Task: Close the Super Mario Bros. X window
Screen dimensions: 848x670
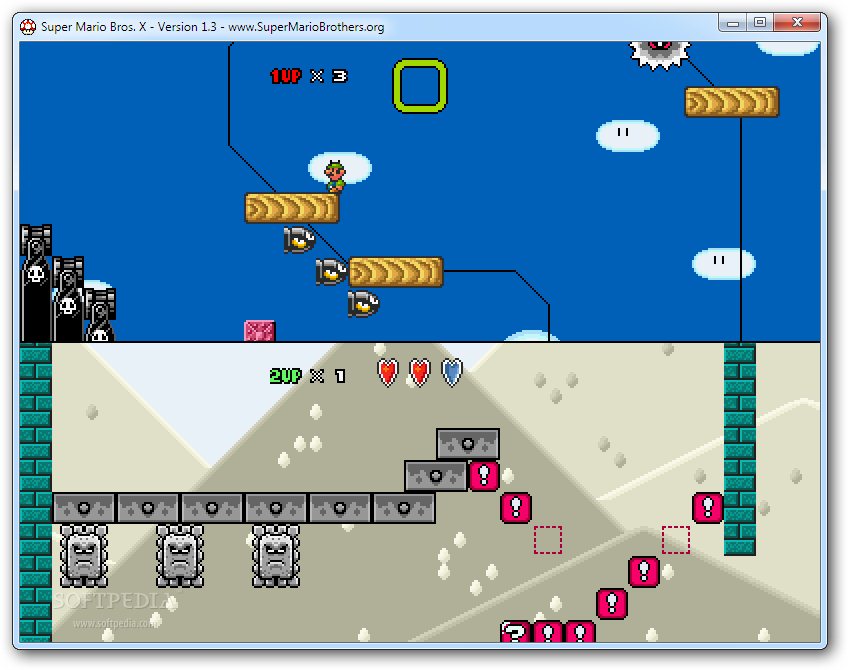Action: pos(797,22)
